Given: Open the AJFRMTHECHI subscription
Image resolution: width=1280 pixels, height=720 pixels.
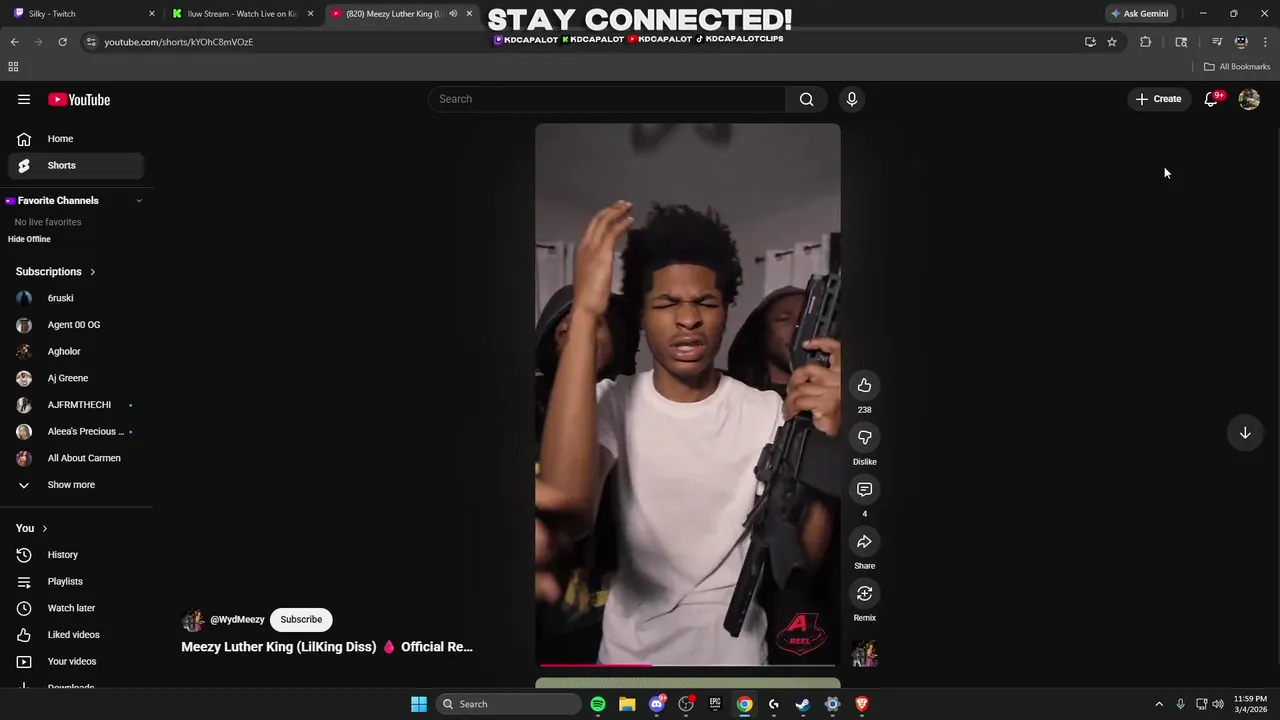Looking at the screenshot, I should click(76, 405).
